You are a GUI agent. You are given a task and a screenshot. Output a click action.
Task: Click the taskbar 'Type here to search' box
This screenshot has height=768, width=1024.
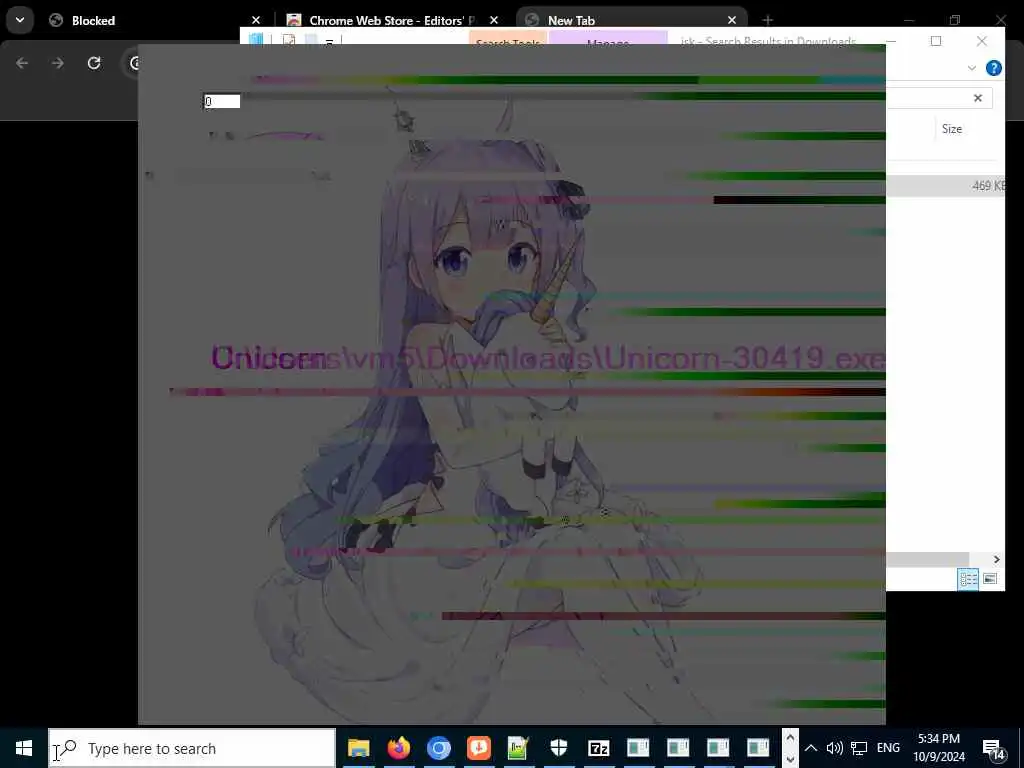[192, 748]
